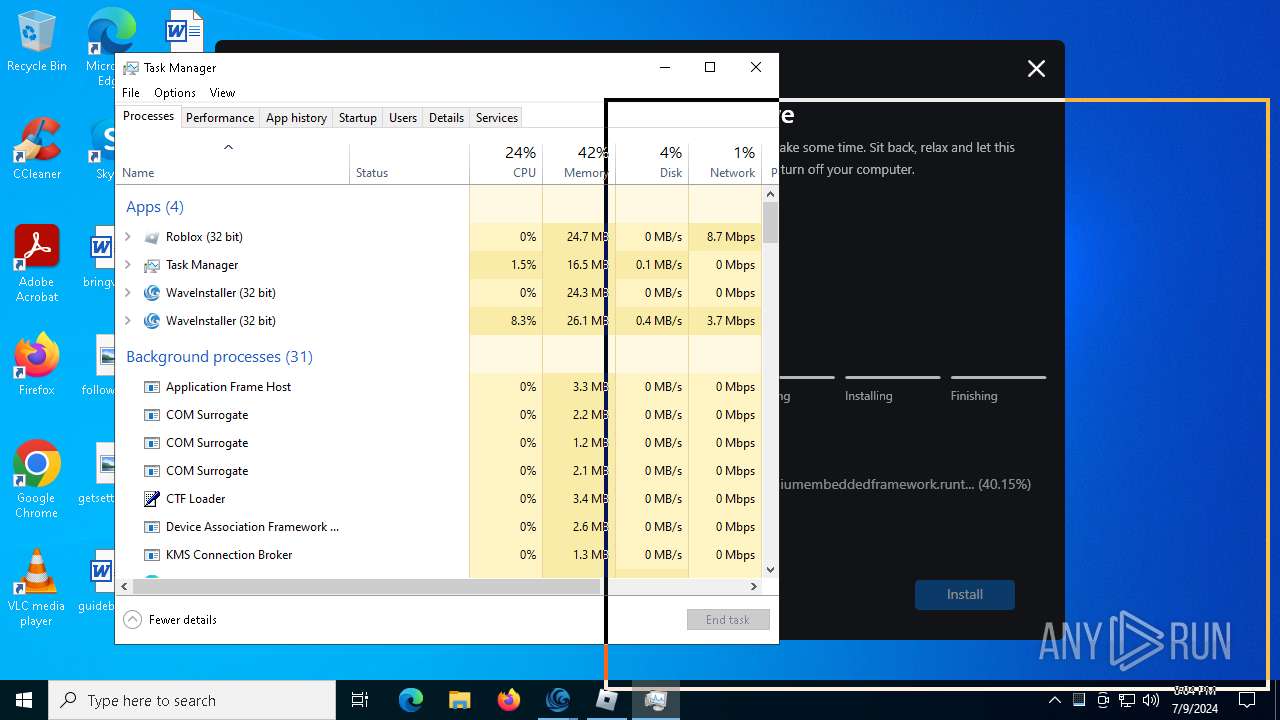
Task: Click the taskbar search box
Action: click(192, 700)
